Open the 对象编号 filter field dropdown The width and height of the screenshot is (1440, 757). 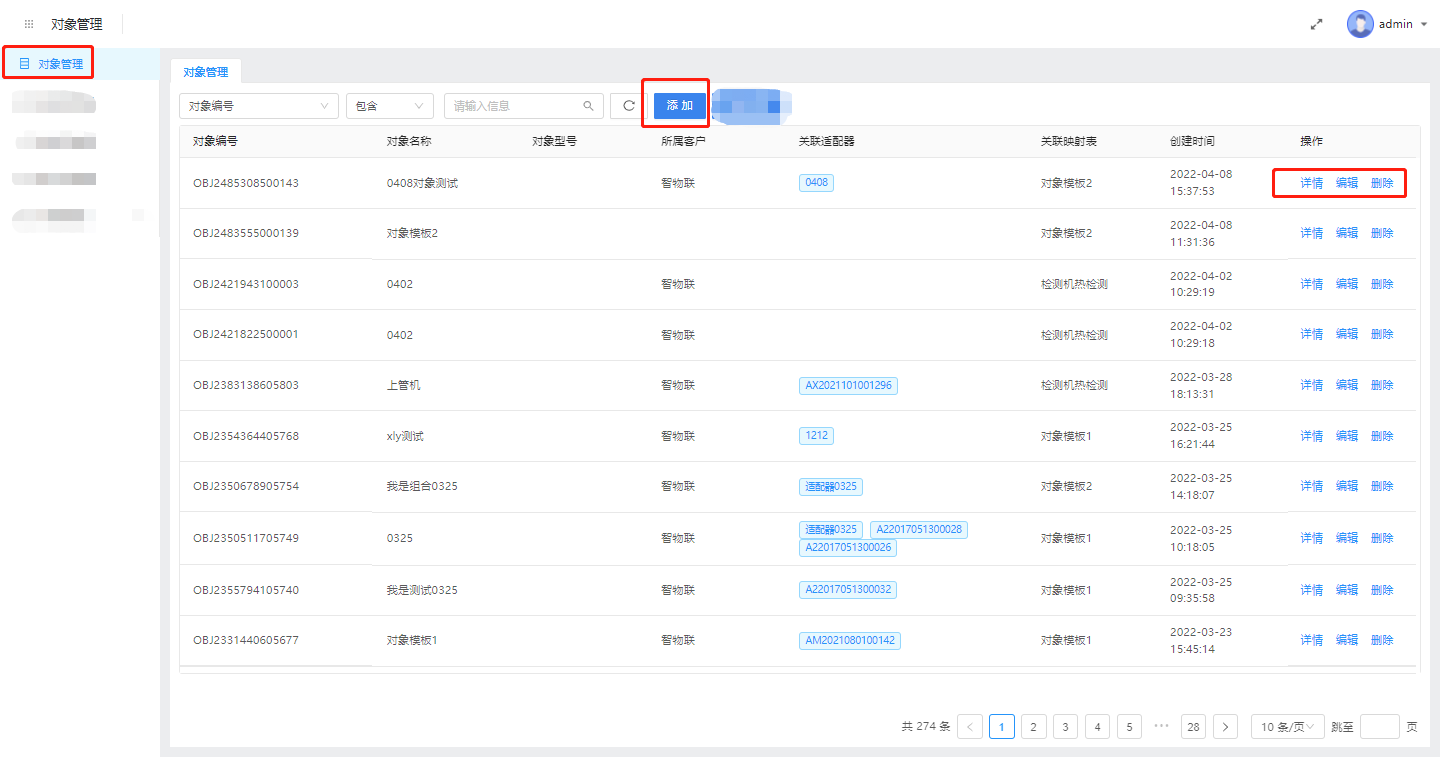(x=258, y=106)
